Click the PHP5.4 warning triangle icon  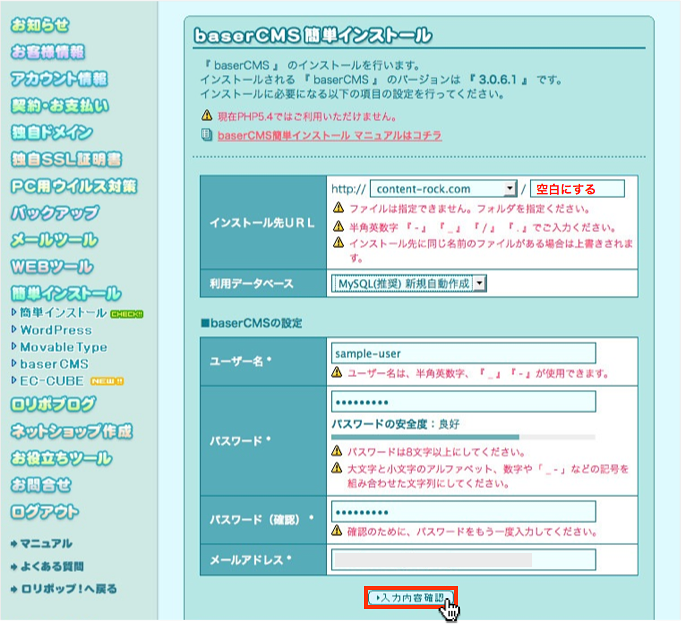pos(207,116)
